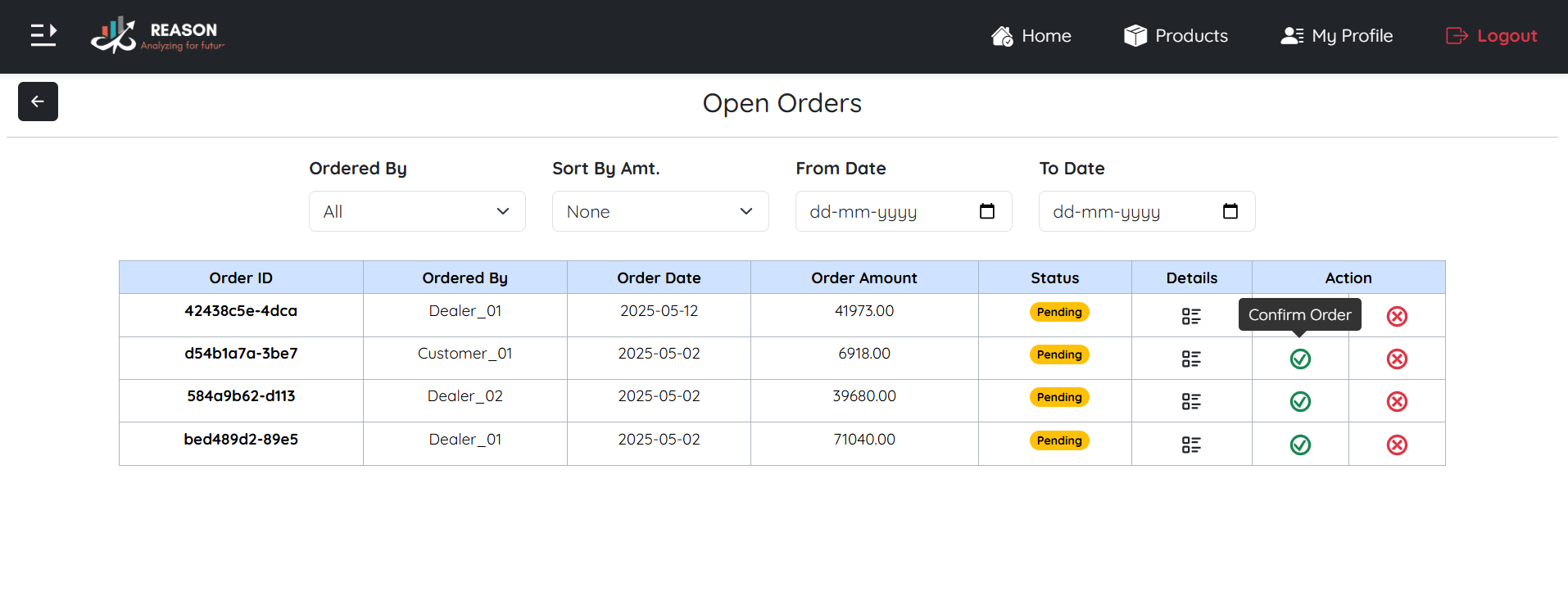Go to Home in navigation bar

(x=1031, y=36)
